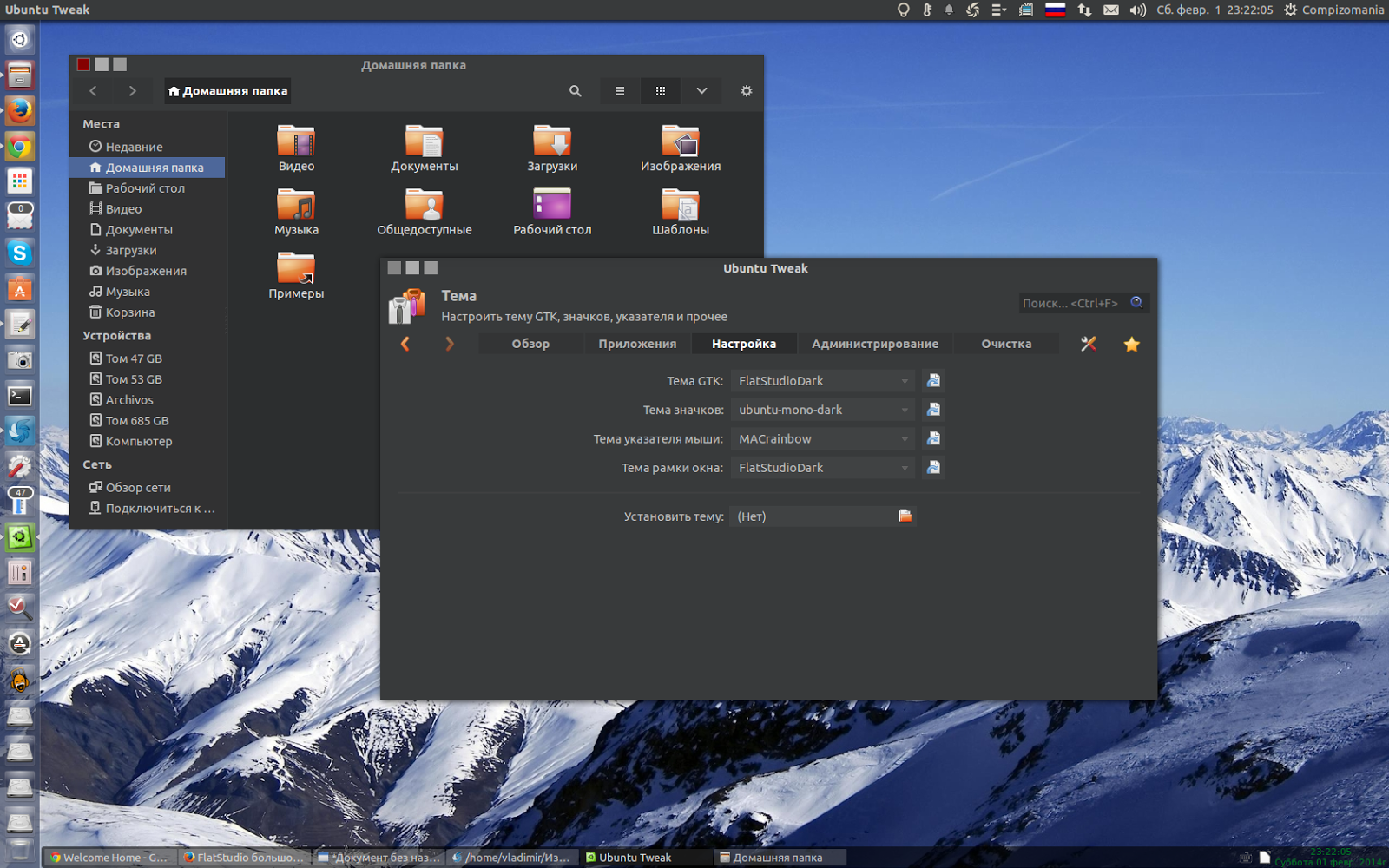Image resolution: width=1389 pixels, height=868 pixels.
Task: Go forward in file manager
Action: (x=132, y=91)
